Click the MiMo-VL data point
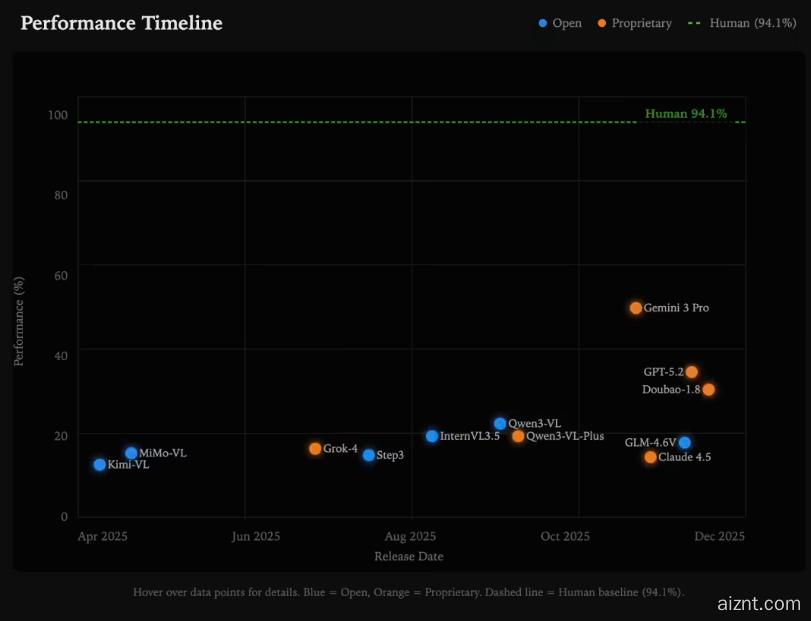This screenshot has height=621, width=811. 131,453
